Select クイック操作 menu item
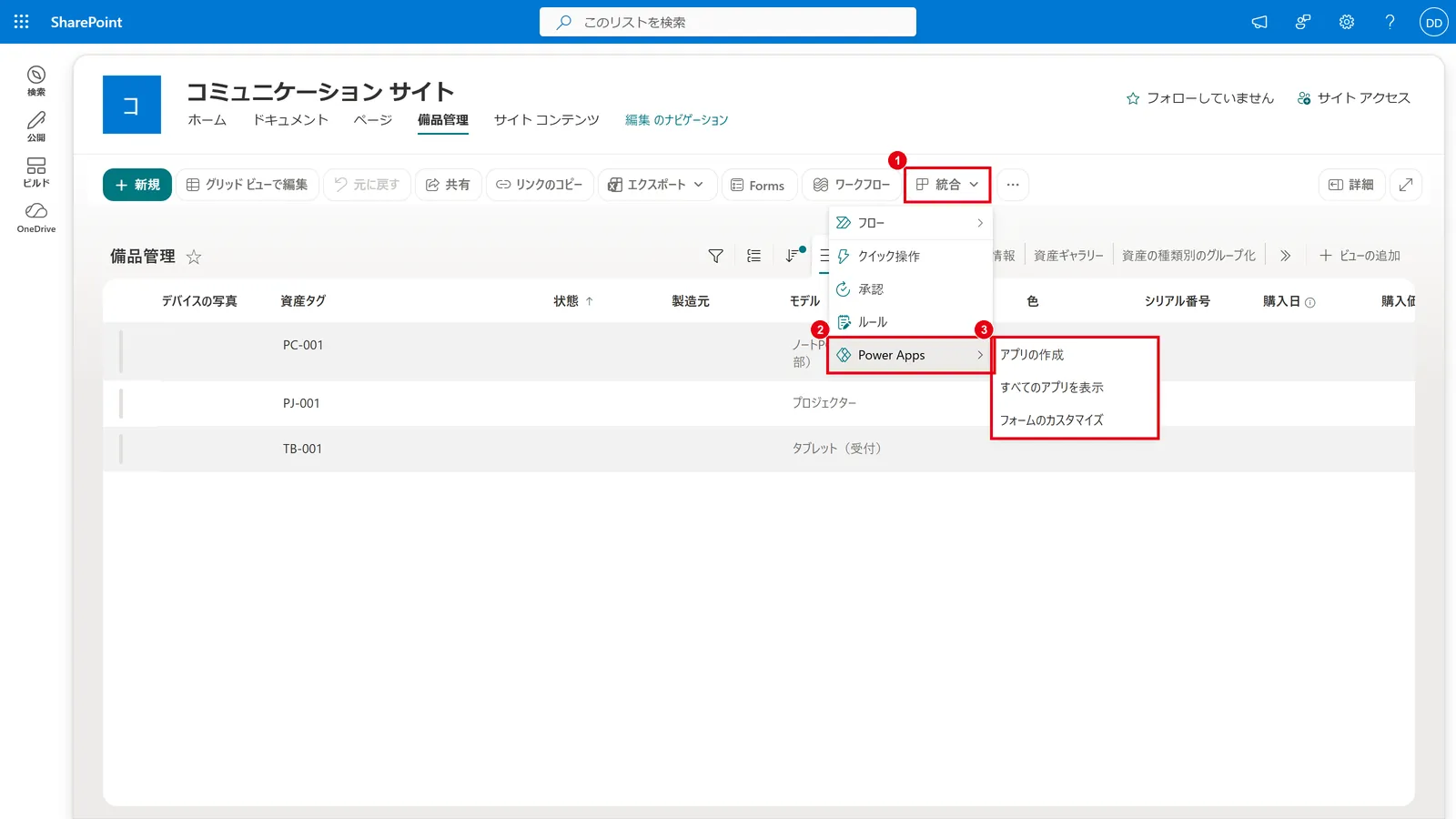 tap(910, 257)
